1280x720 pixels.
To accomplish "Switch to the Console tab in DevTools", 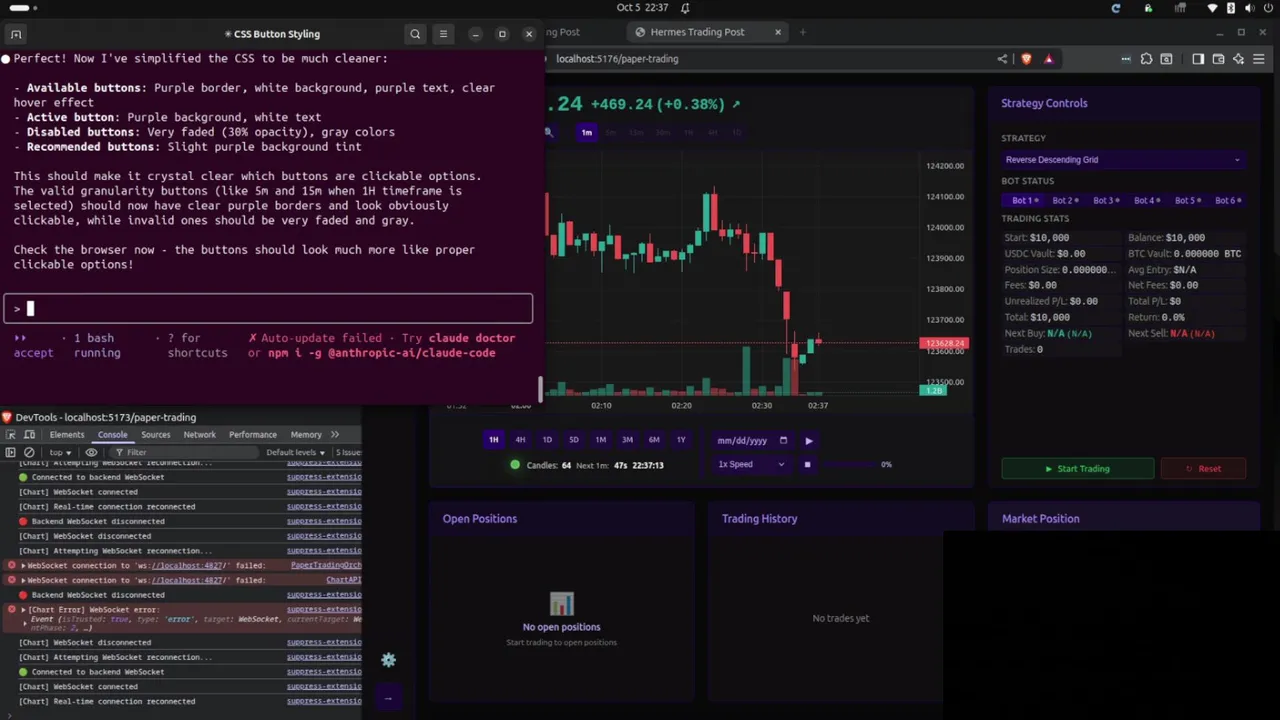I will click(112, 435).
